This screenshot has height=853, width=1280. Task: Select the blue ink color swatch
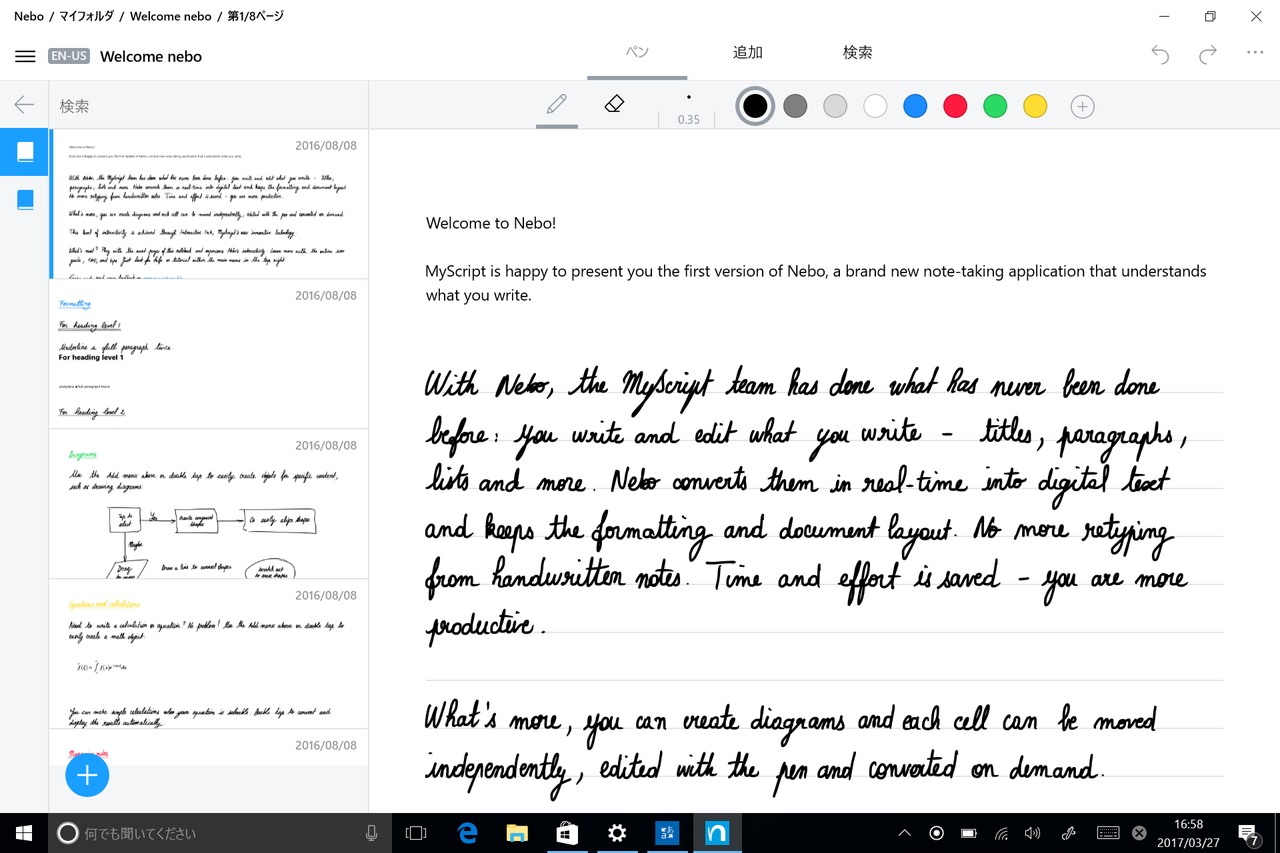coord(915,105)
